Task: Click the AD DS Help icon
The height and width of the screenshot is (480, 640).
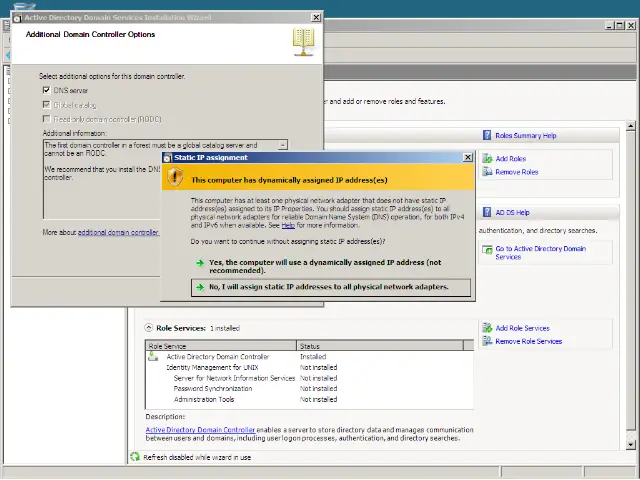Action: pyautogui.click(x=487, y=212)
